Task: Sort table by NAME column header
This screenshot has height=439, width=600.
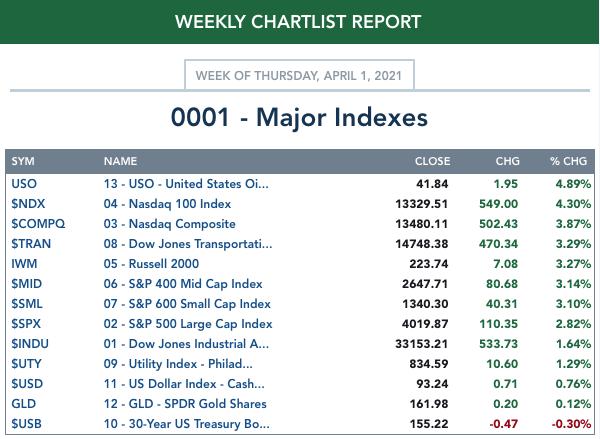Action: tap(120, 161)
